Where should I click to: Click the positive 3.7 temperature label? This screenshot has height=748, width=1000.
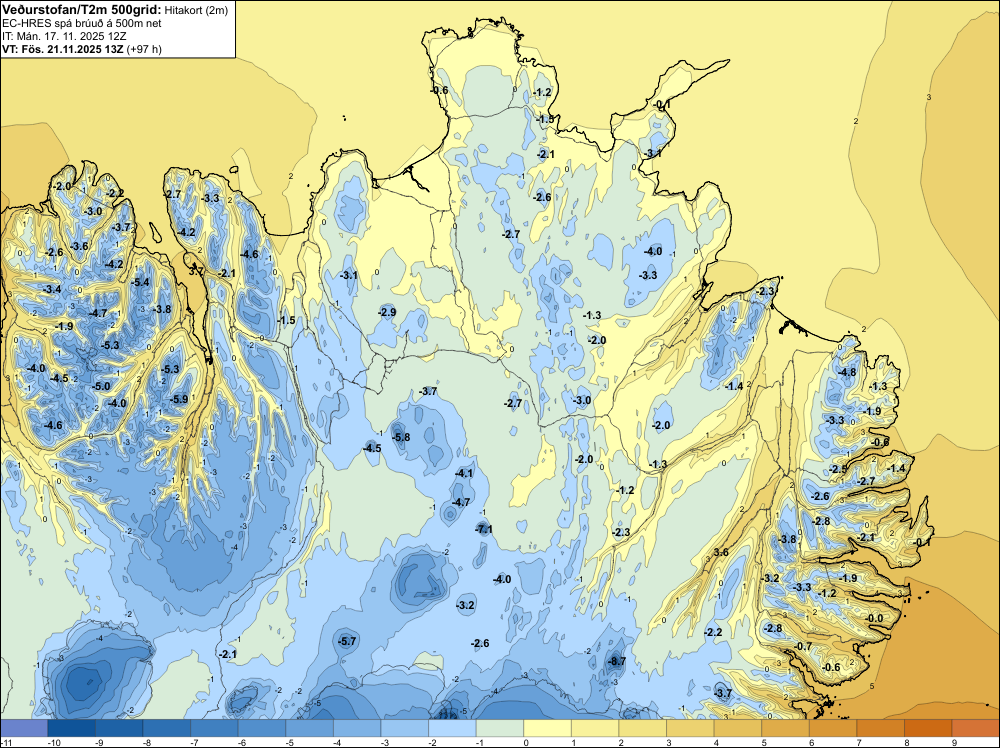[196, 271]
